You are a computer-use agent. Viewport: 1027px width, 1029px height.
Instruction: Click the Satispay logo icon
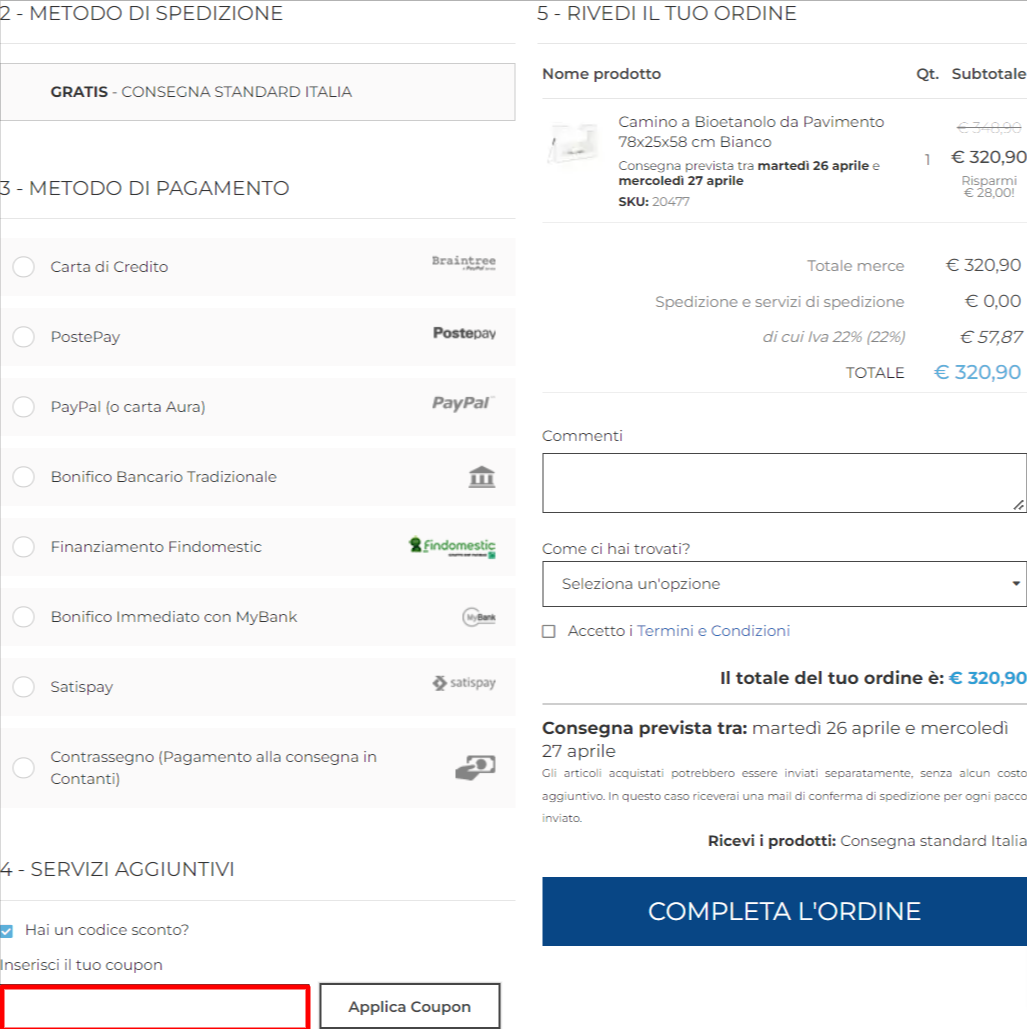pyautogui.click(x=464, y=683)
